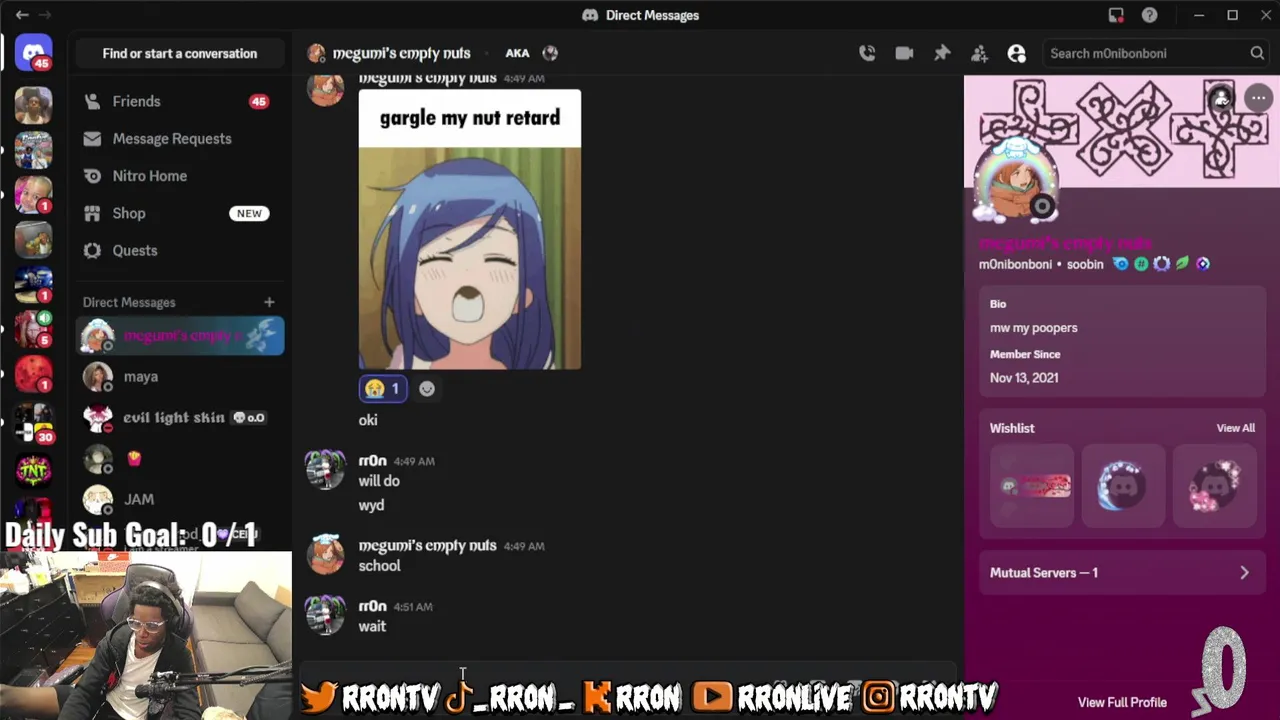Click megumi's avatar in chat header
The height and width of the screenshot is (720, 1280).
pos(317,53)
